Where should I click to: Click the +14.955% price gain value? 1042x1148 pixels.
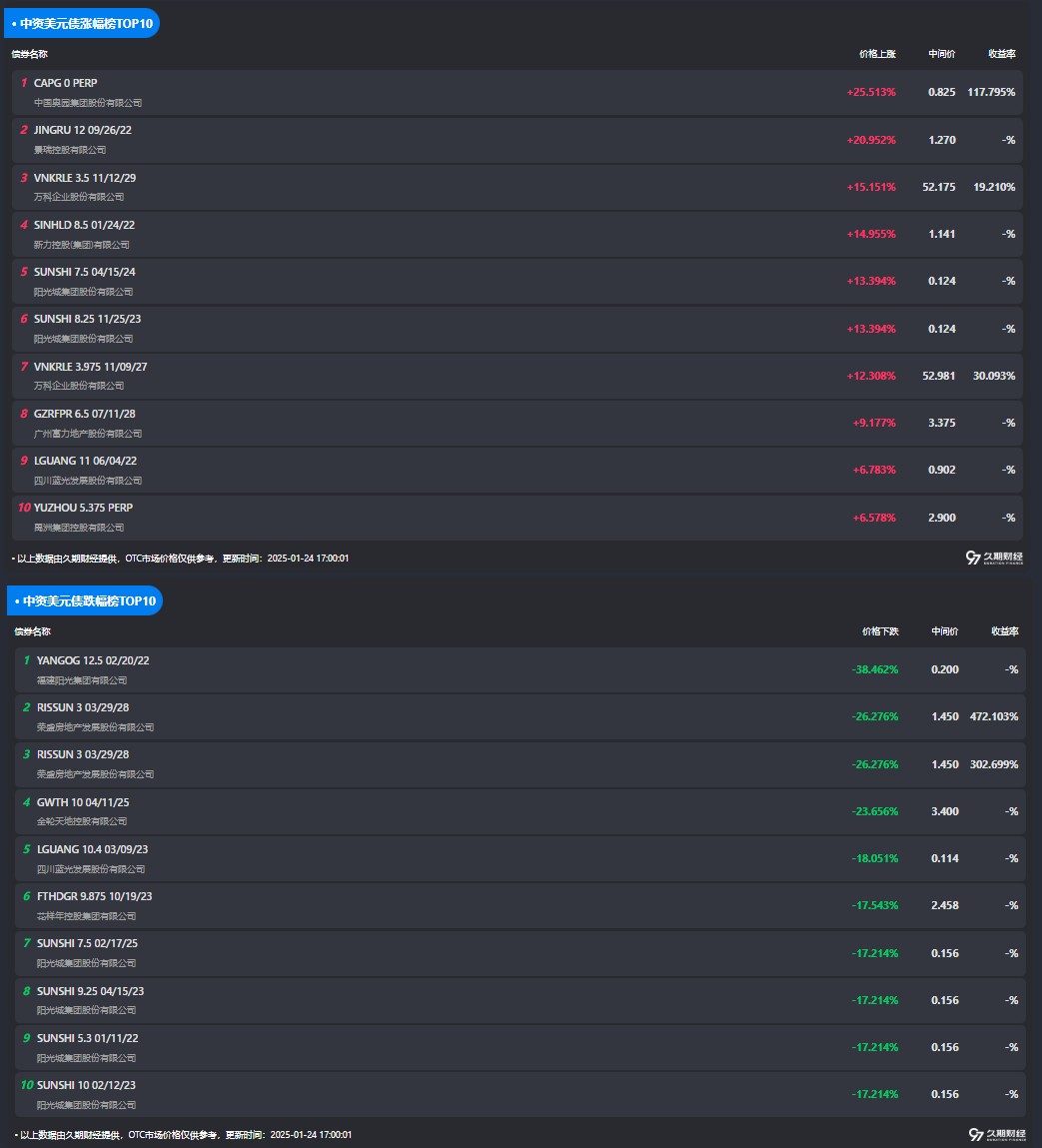[871, 234]
